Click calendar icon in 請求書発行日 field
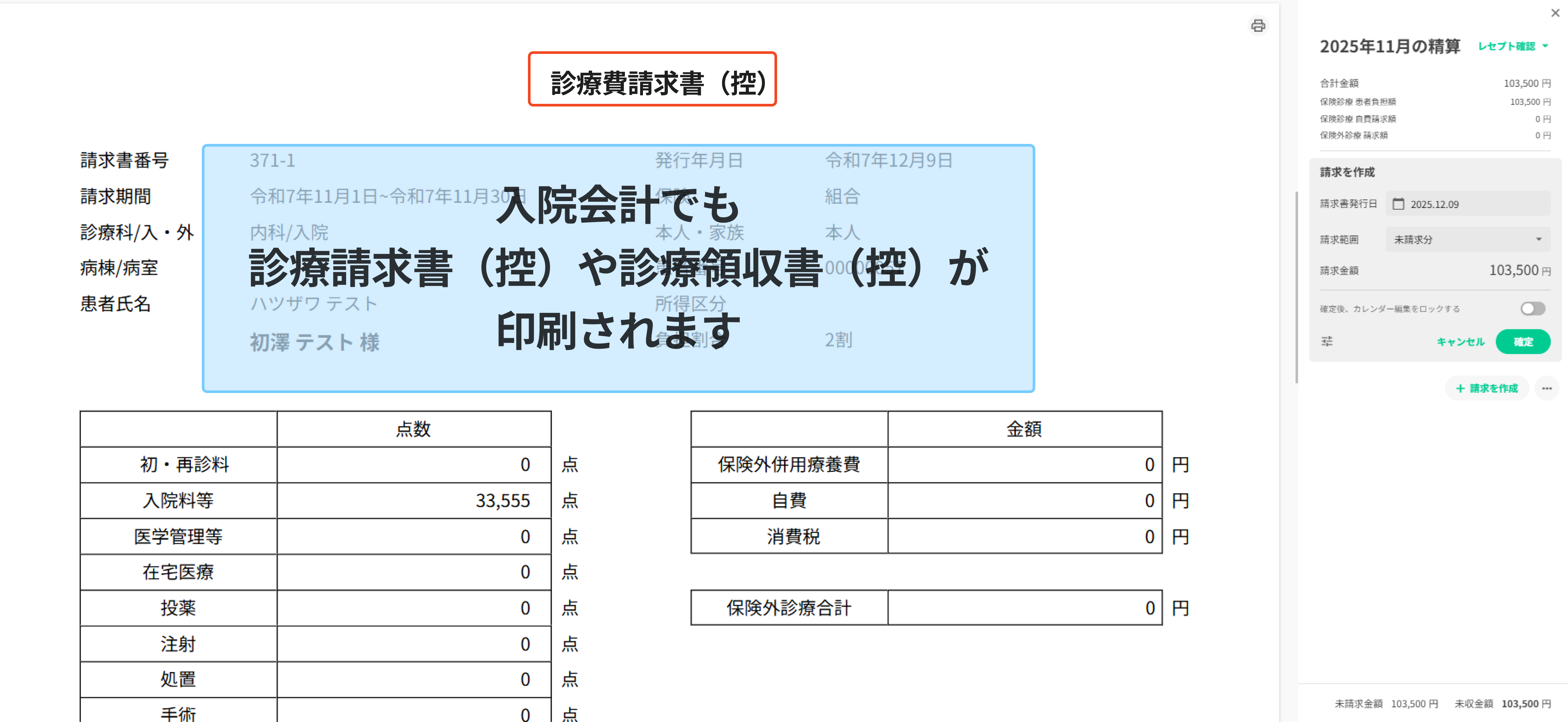The image size is (1568, 722). point(1398,204)
